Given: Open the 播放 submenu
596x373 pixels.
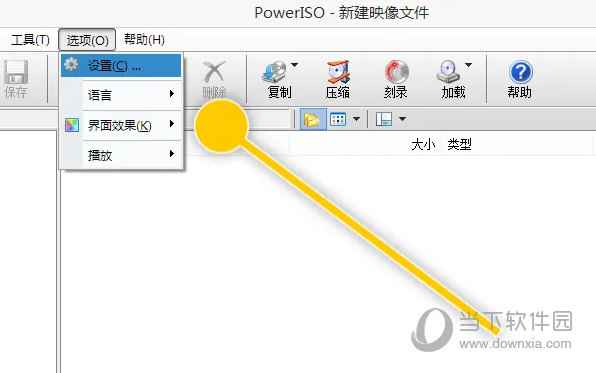Looking at the screenshot, I should [121, 155].
